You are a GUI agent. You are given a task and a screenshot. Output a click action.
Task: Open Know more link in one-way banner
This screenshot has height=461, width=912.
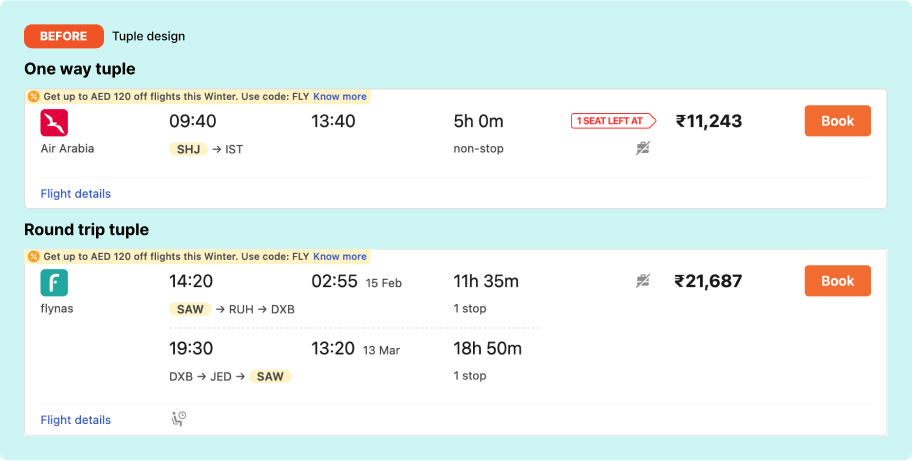coord(340,97)
